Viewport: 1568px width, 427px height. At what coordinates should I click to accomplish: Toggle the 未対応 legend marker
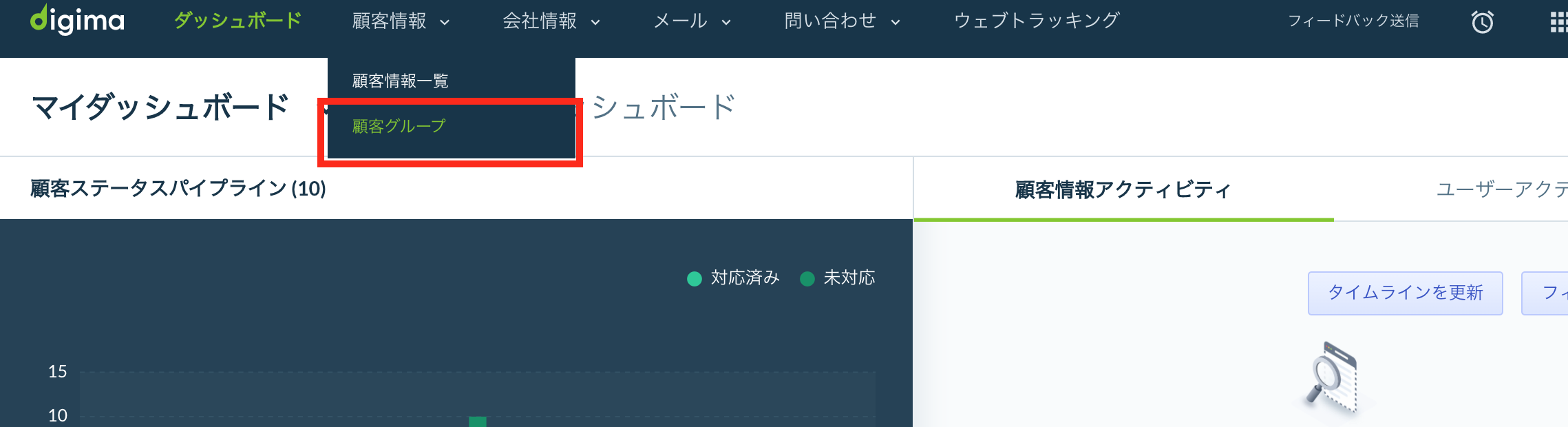(807, 278)
